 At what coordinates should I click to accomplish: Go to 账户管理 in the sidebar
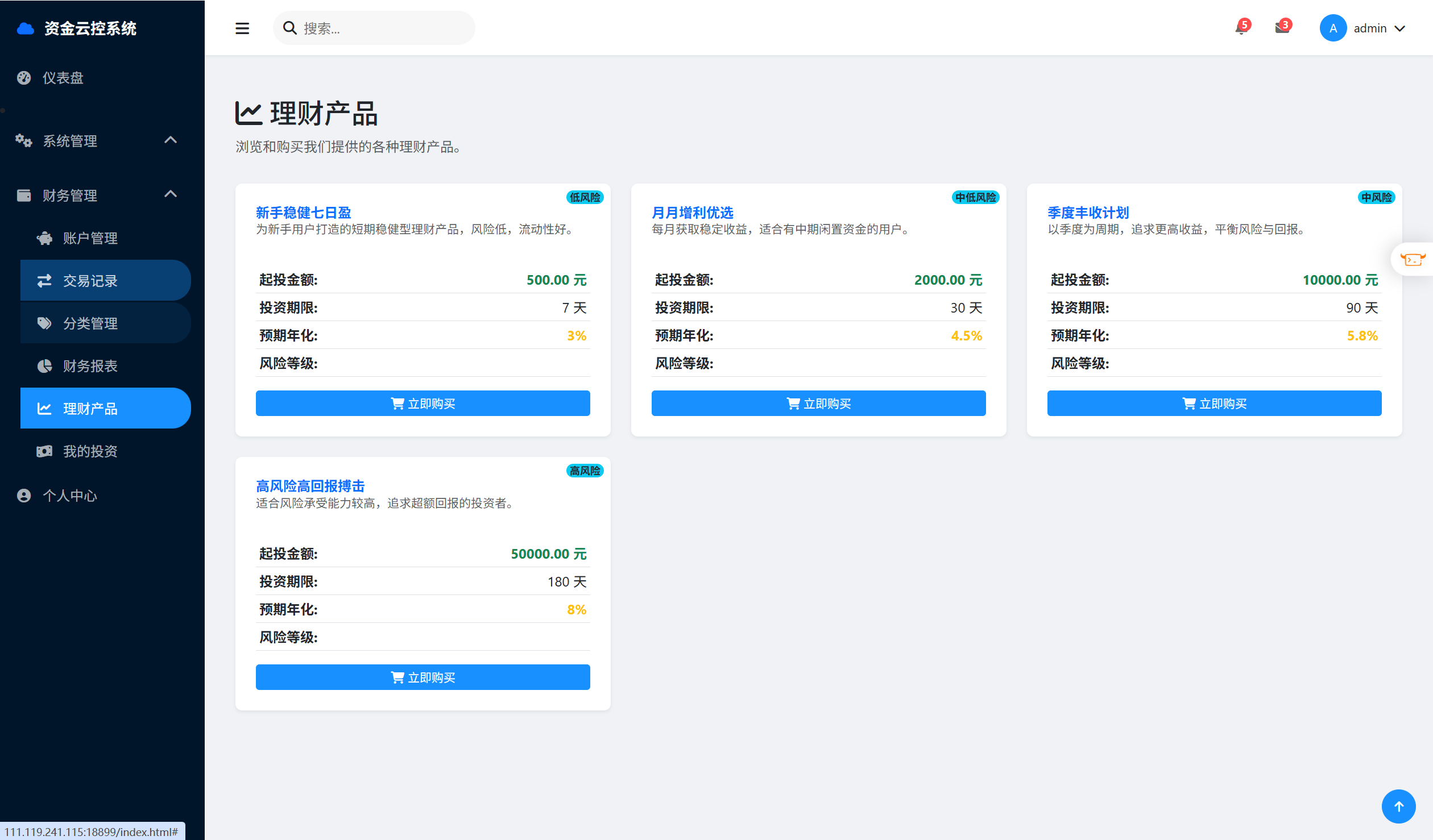(x=90, y=238)
